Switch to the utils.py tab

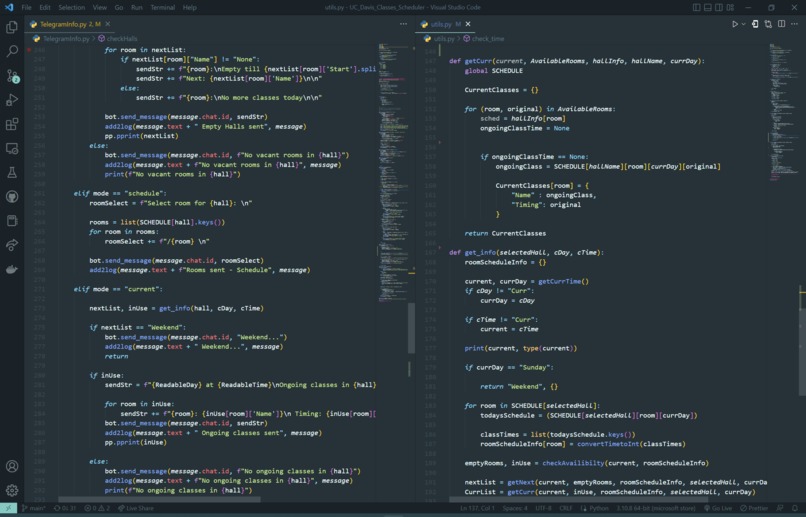445,24
